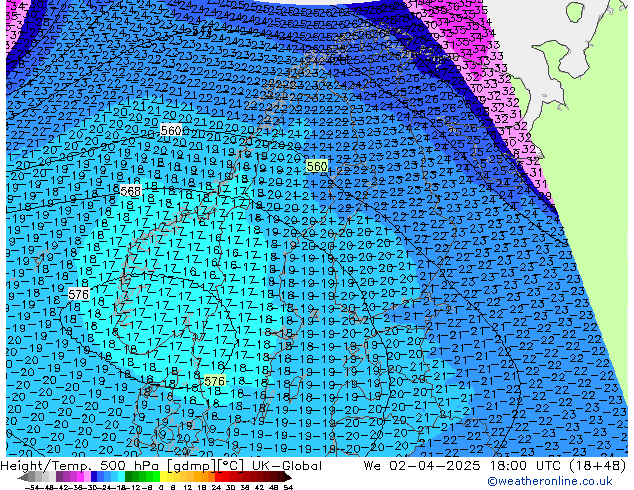Open the weatheronline.co.uk copyright link
The width and height of the screenshot is (634, 490).
549,481
